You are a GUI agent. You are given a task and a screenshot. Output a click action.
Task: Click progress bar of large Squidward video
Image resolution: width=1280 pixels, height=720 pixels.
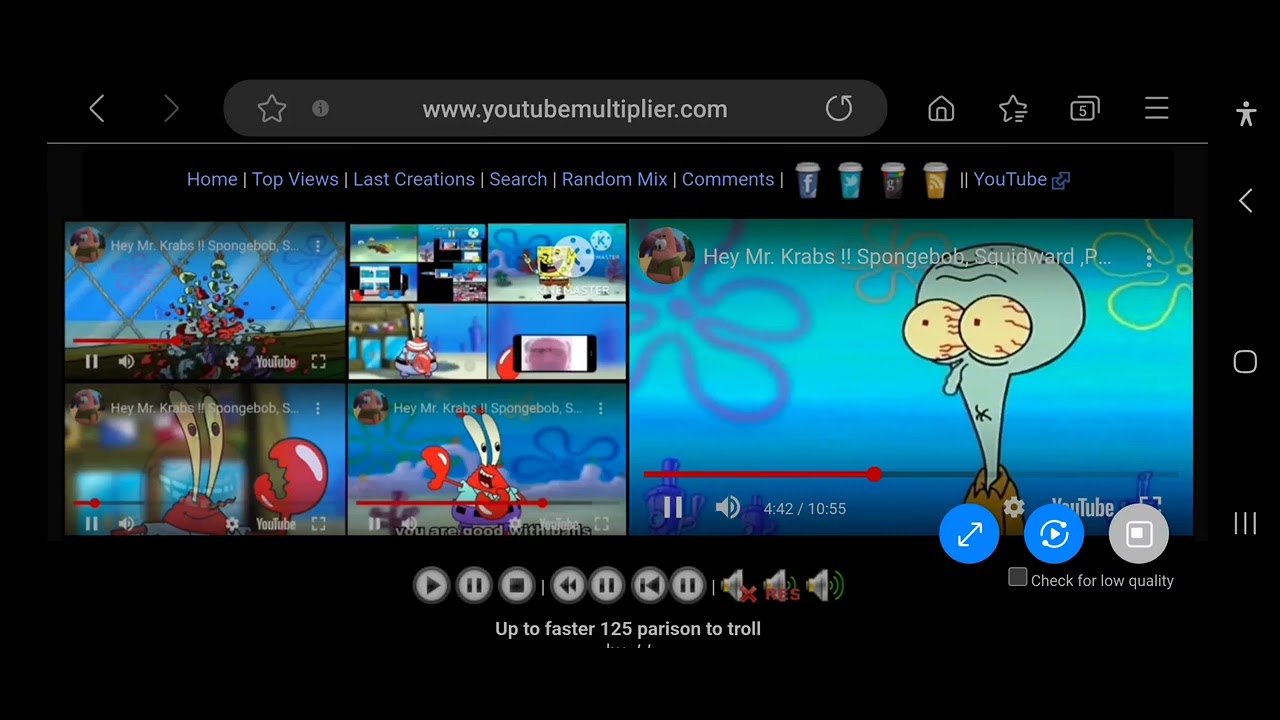tap(910, 474)
